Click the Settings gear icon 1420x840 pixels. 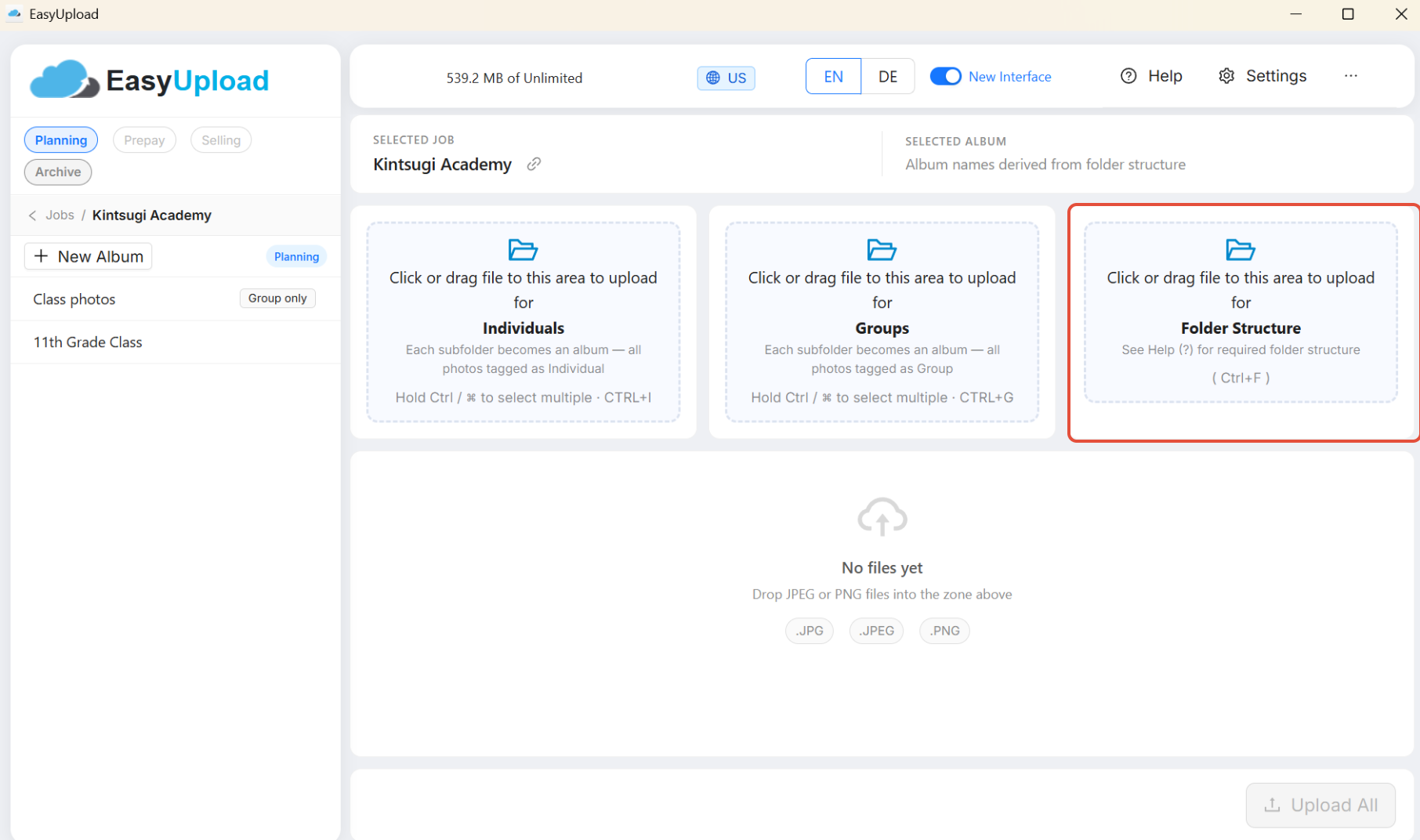(x=1226, y=76)
